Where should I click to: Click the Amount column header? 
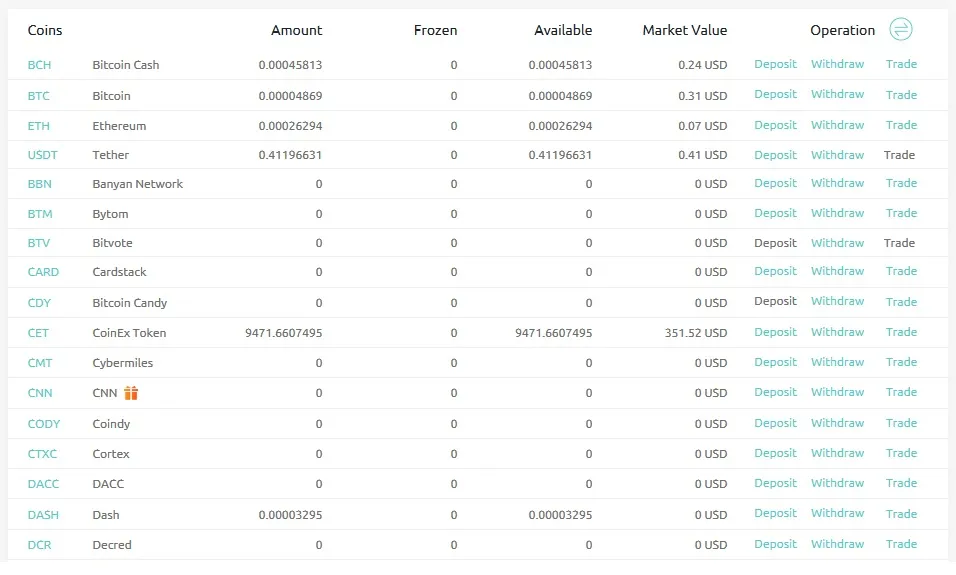pyautogui.click(x=296, y=30)
